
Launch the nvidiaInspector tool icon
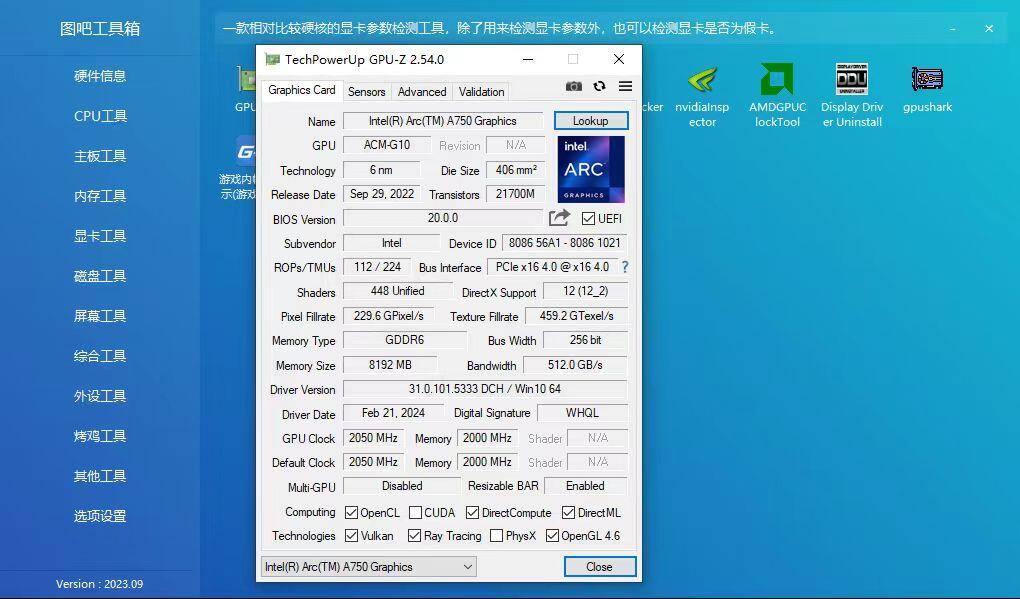(702, 96)
